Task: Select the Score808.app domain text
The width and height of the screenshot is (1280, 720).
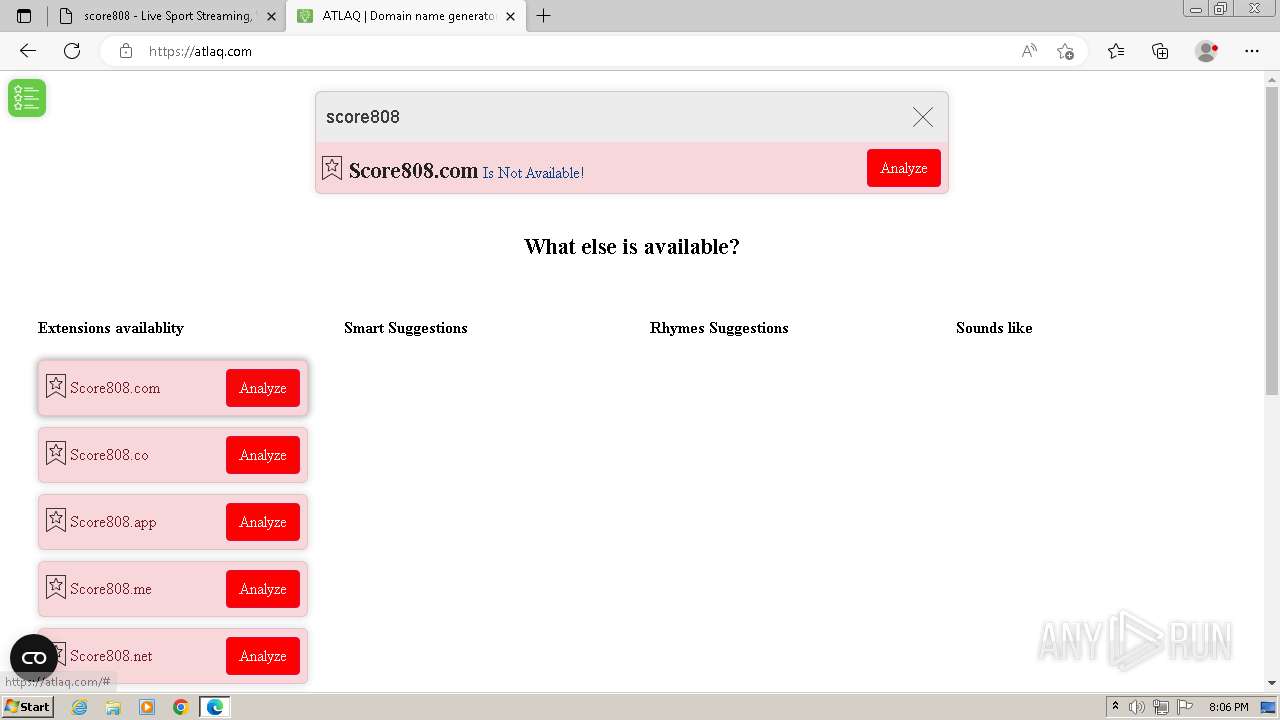Action: tap(113, 522)
